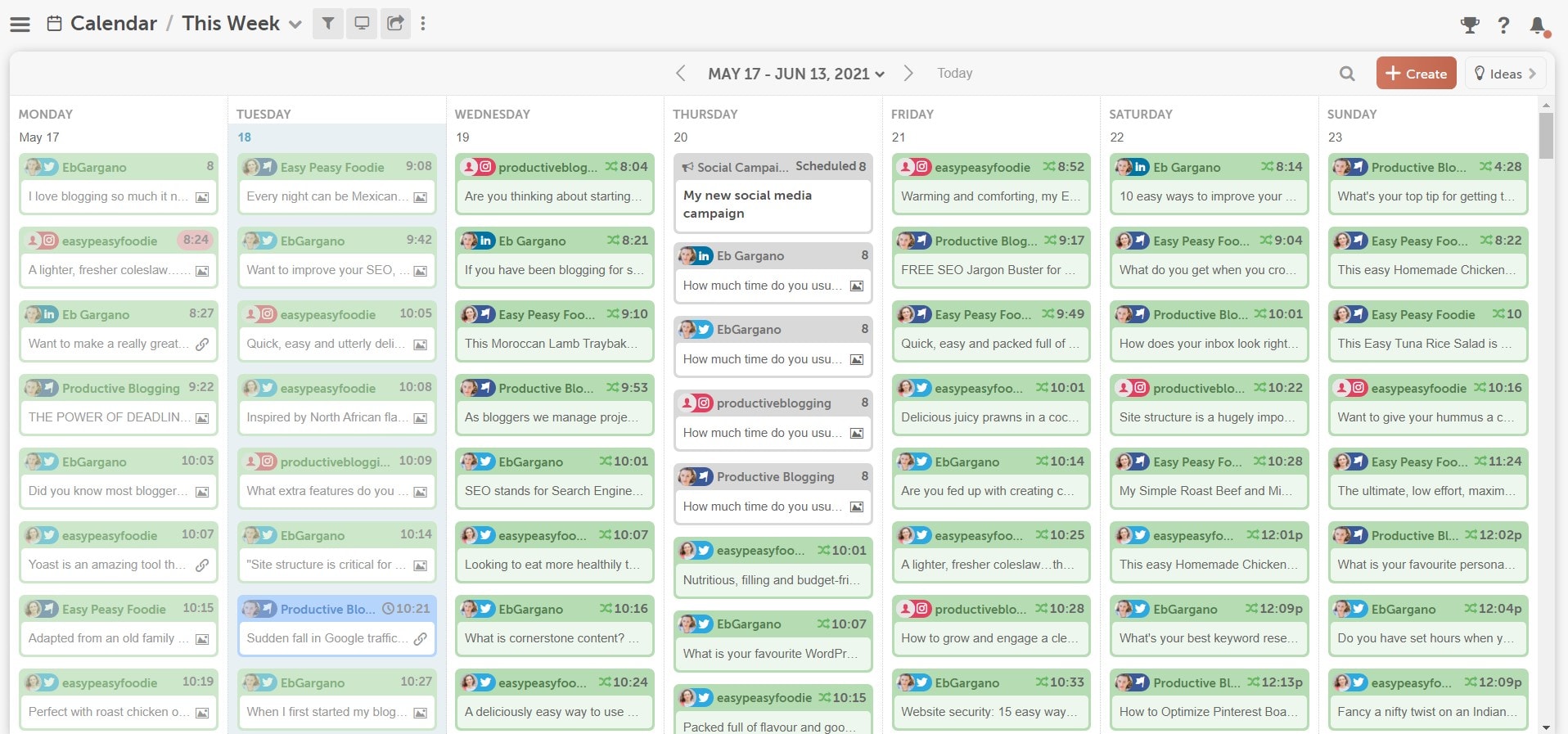Viewport: 1568px width, 734px height.
Task: Expand the Ideas panel
Action: 1505,73
